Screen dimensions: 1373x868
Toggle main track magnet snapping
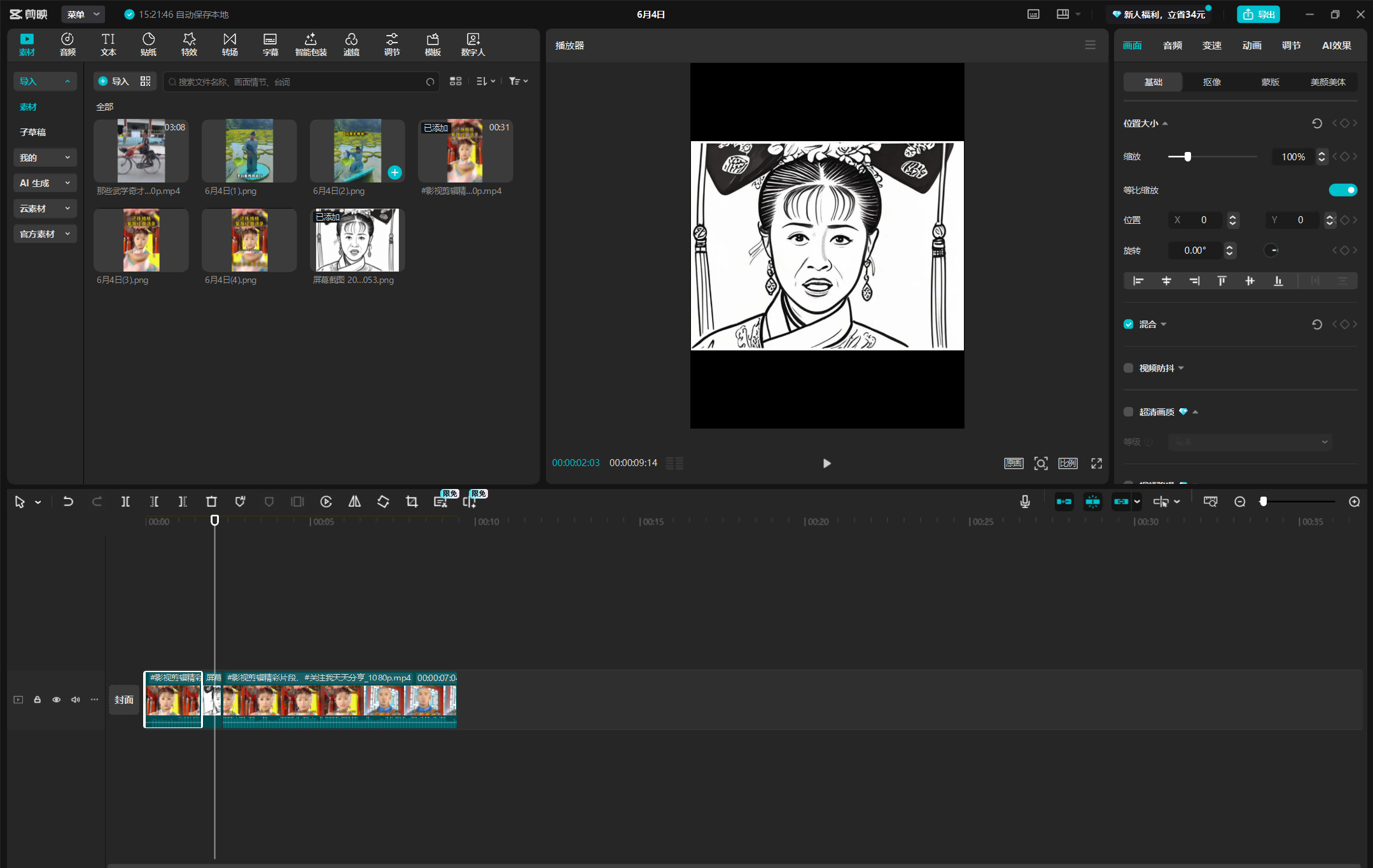coord(1064,502)
